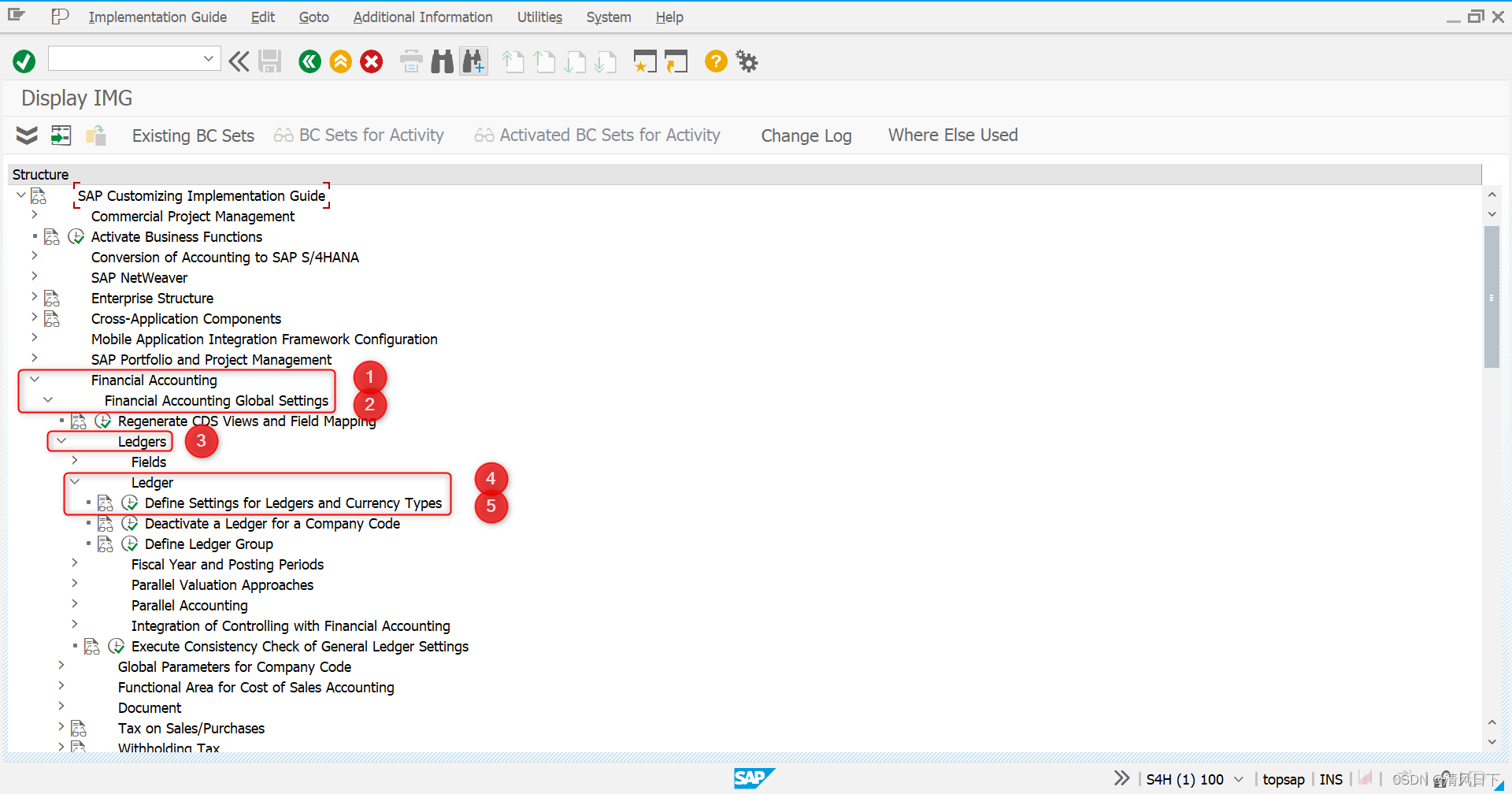This screenshot has width=1512, height=794.
Task: Click the green Enter checkmark icon
Action: (x=24, y=61)
